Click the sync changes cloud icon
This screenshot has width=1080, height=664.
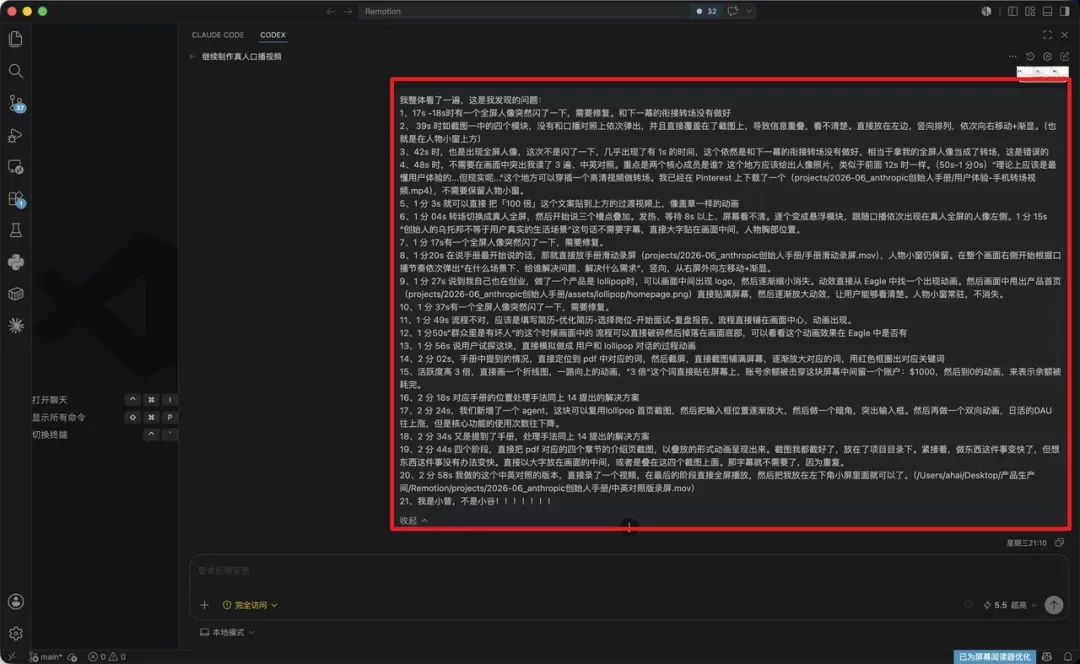(72, 657)
